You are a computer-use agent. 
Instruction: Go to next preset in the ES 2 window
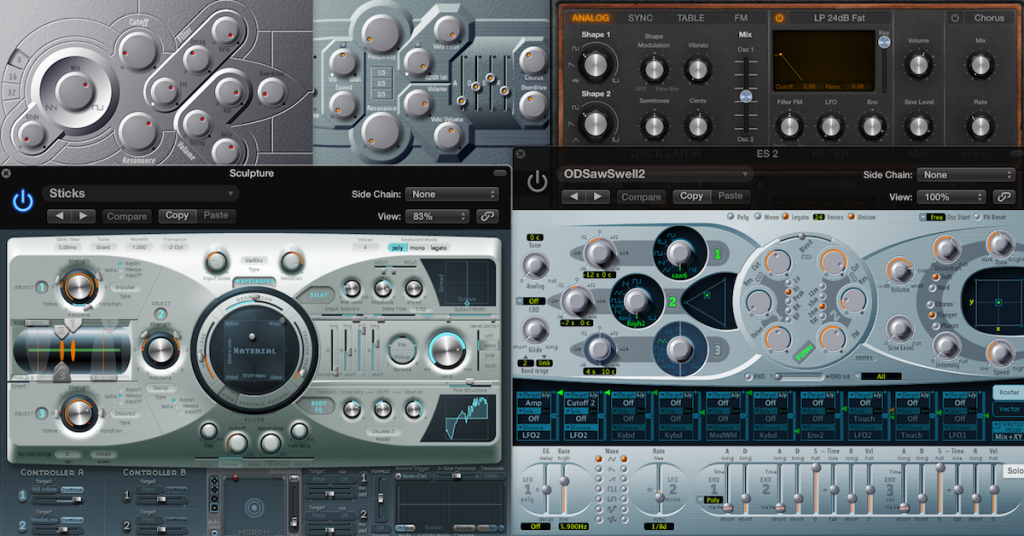click(x=598, y=197)
